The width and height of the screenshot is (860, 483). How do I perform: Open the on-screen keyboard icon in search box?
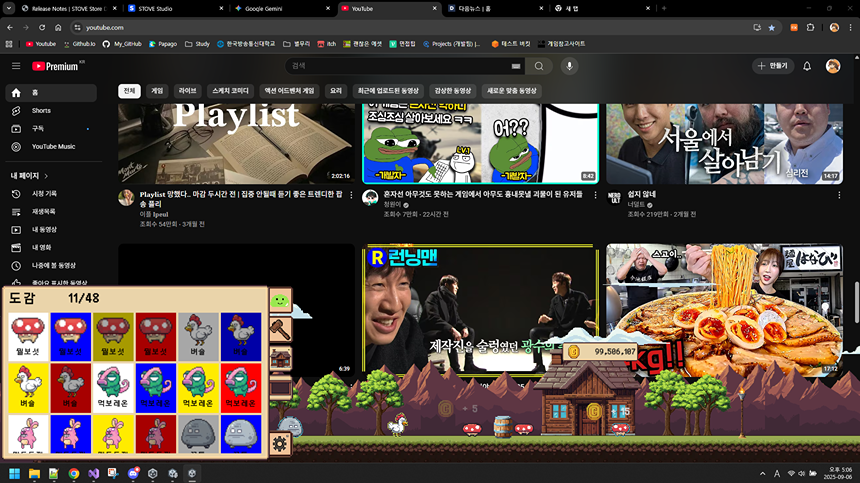coord(516,66)
